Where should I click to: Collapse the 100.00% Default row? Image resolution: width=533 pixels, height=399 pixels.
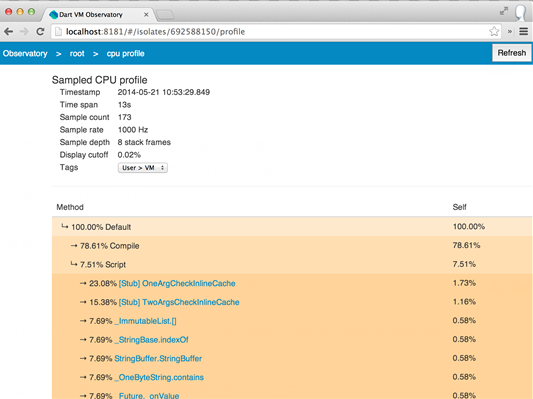(65, 226)
